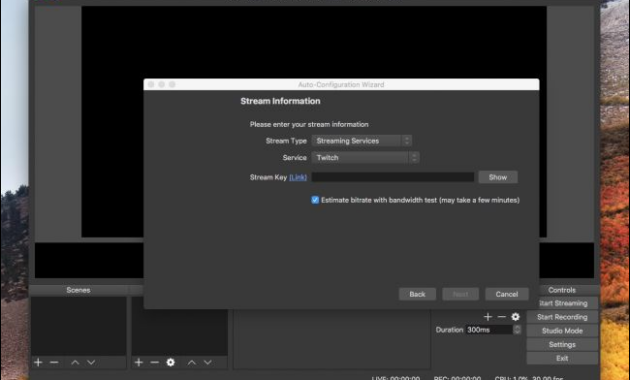Click the Duration 300ms field
The height and width of the screenshot is (380, 630).
489,330
